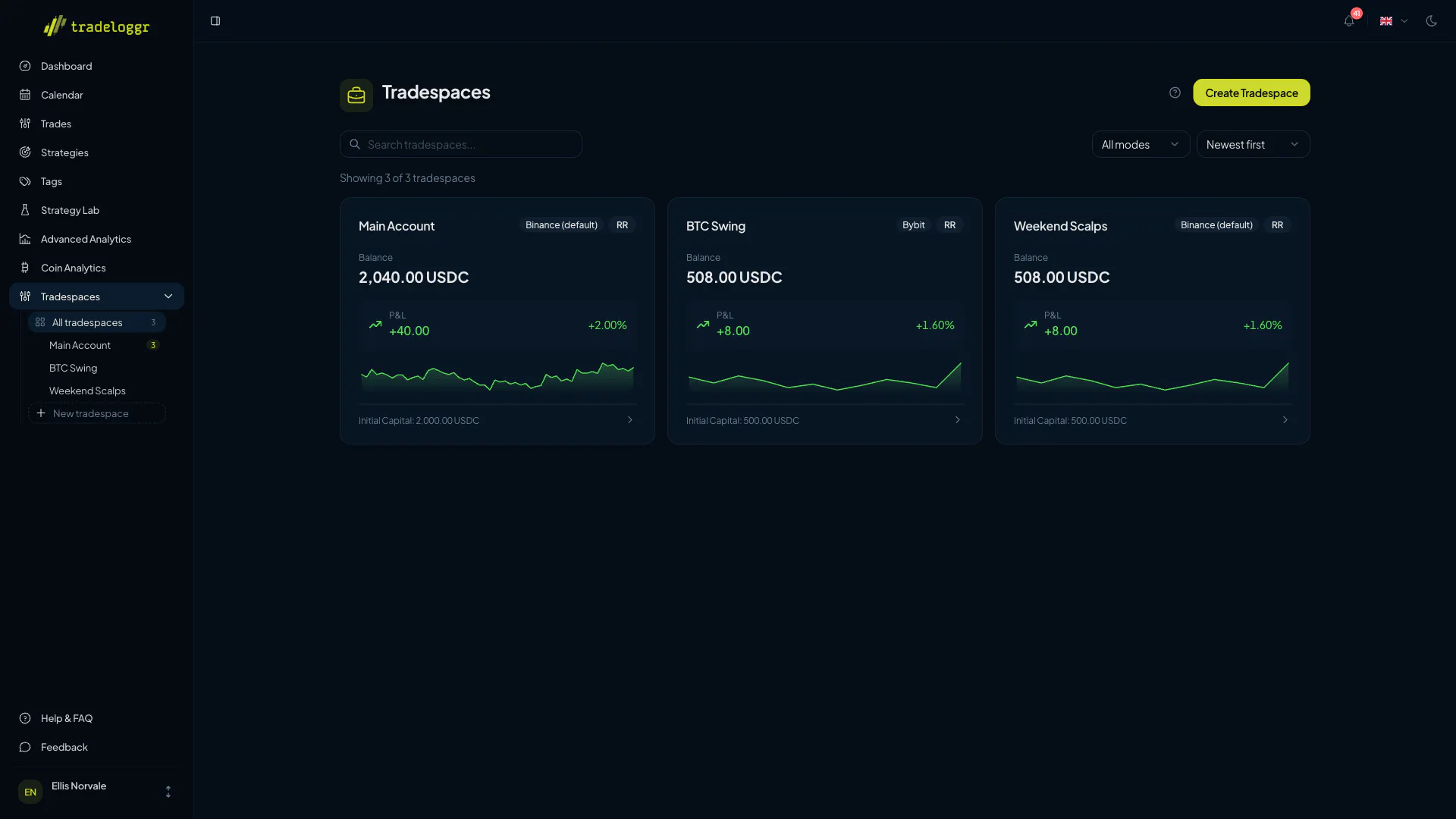Open BTC Swing card arrow chevron
Screen dimensions: 1456x819
point(957,420)
